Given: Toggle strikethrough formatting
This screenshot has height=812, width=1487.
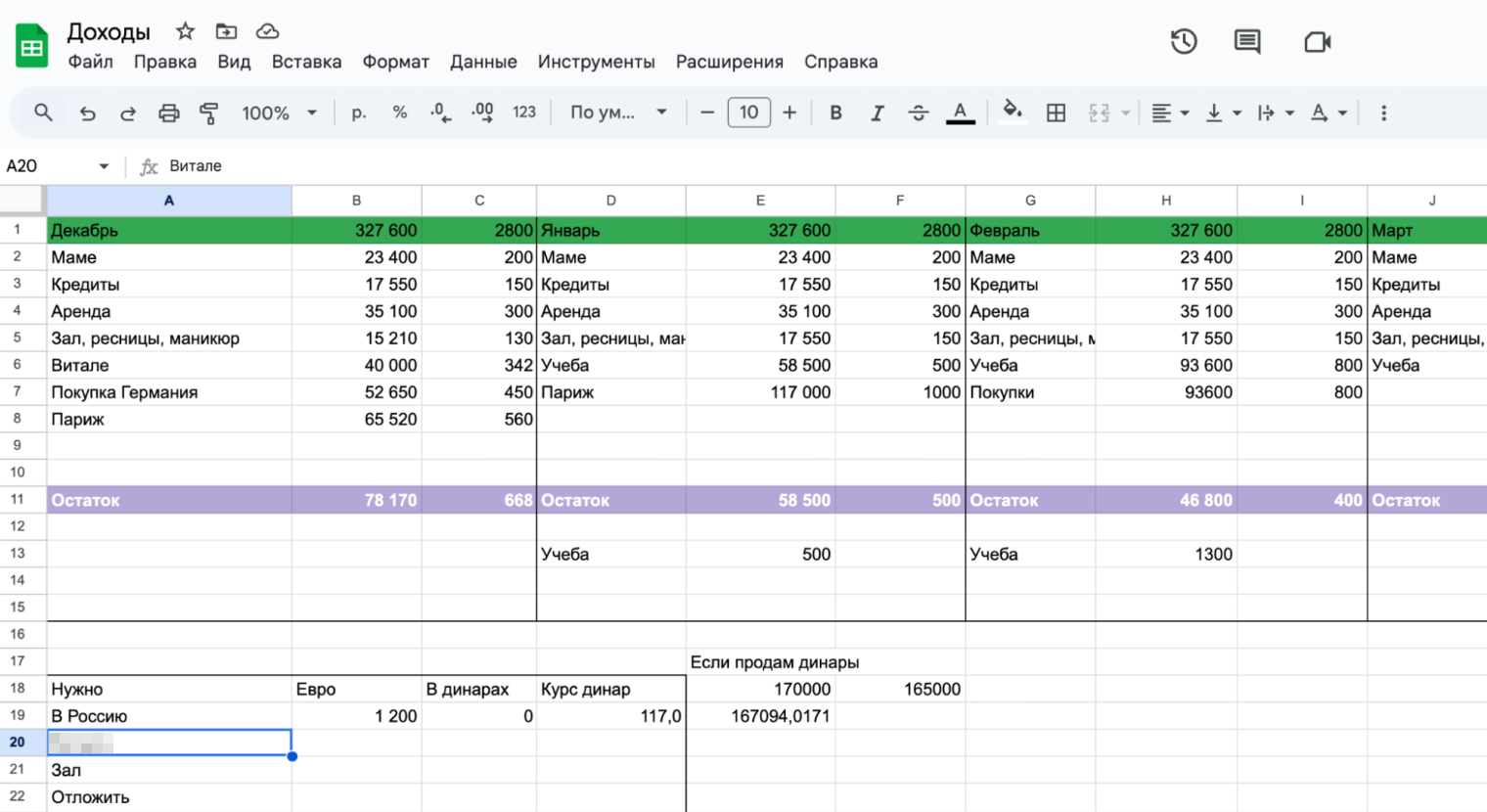Looking at the screenshot, I should tap(918, 113).
